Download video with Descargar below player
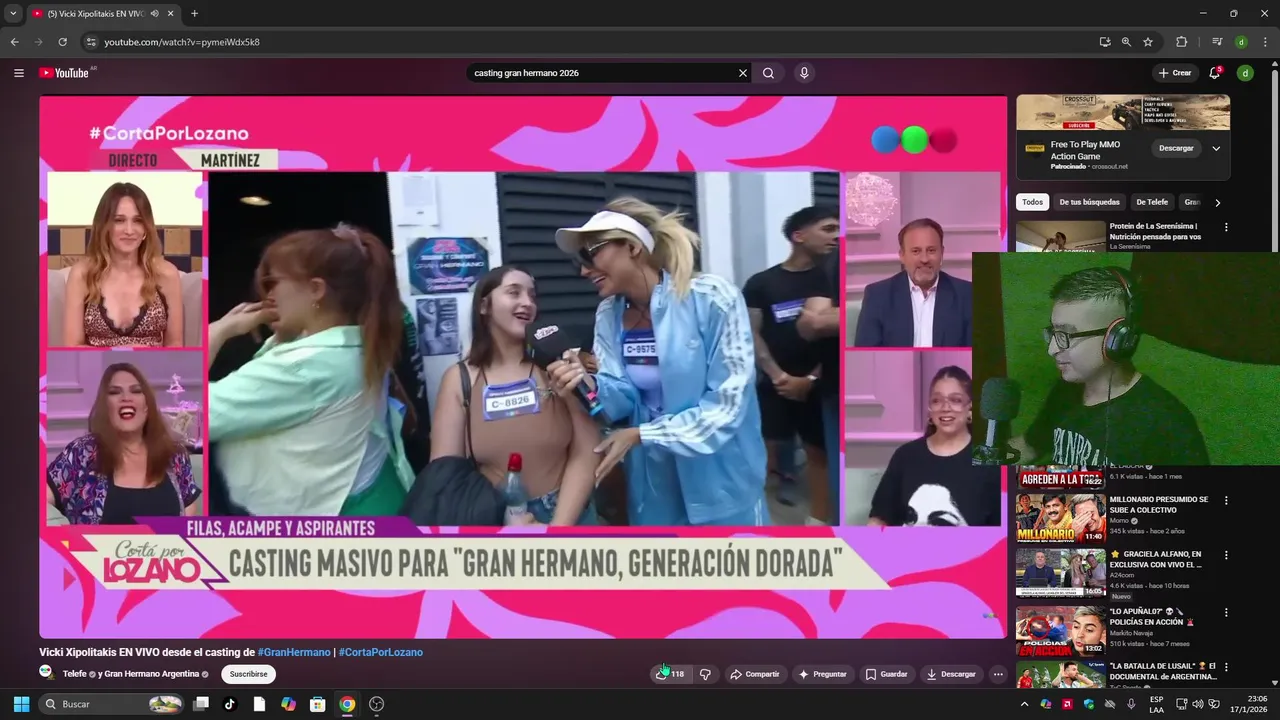This screenshot has width=1280, height=720. click(x=951, y=674)
